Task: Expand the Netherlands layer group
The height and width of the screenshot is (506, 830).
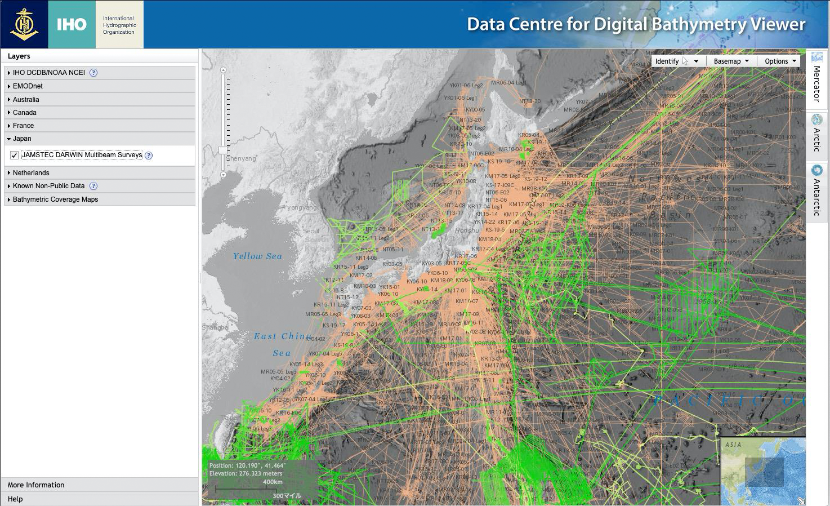Action: (100, 173)
